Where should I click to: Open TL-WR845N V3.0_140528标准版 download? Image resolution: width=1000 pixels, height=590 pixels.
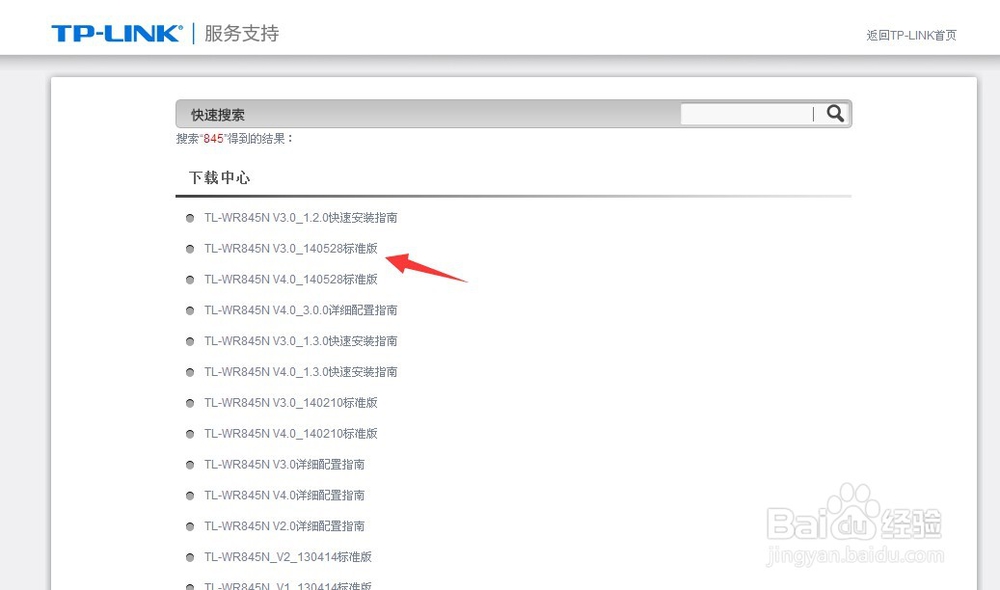click(291, 248)
